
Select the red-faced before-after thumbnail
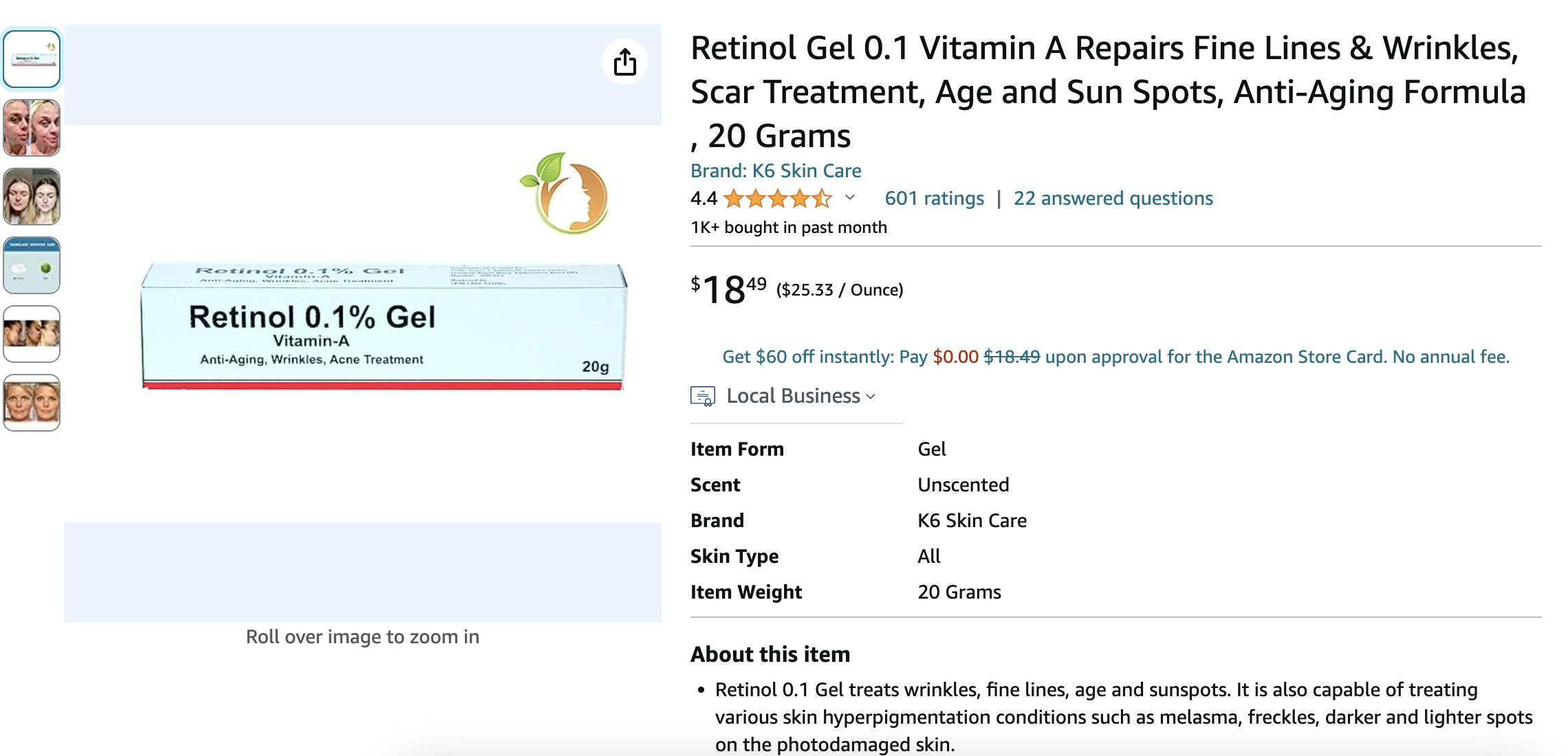32,128
